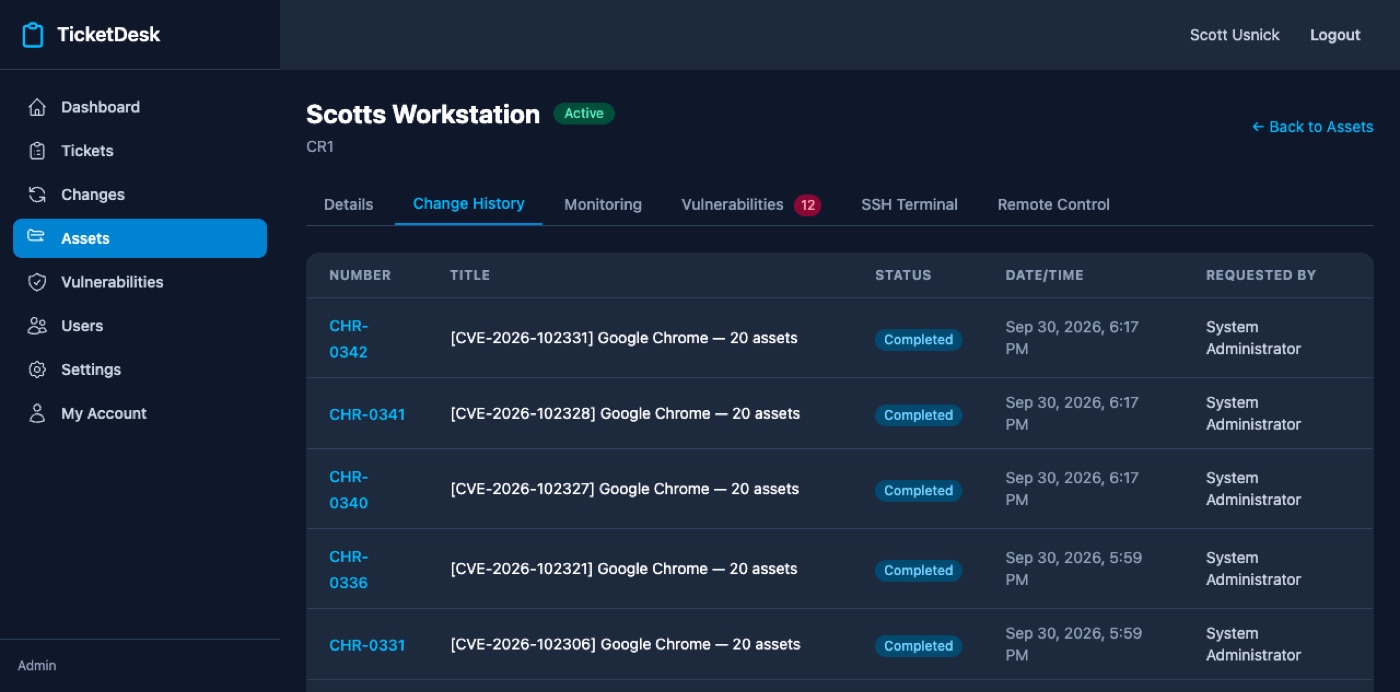Click the Settings gear icon
Image resolution: width=1400 pixels, height=692 pixels.
(x=37, y=370)
